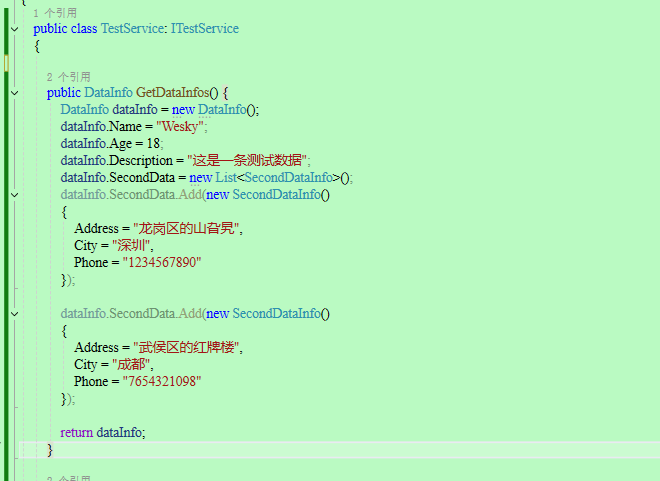
Task: Click dataInfo.Name property in assignment
Action: [101, 127]
